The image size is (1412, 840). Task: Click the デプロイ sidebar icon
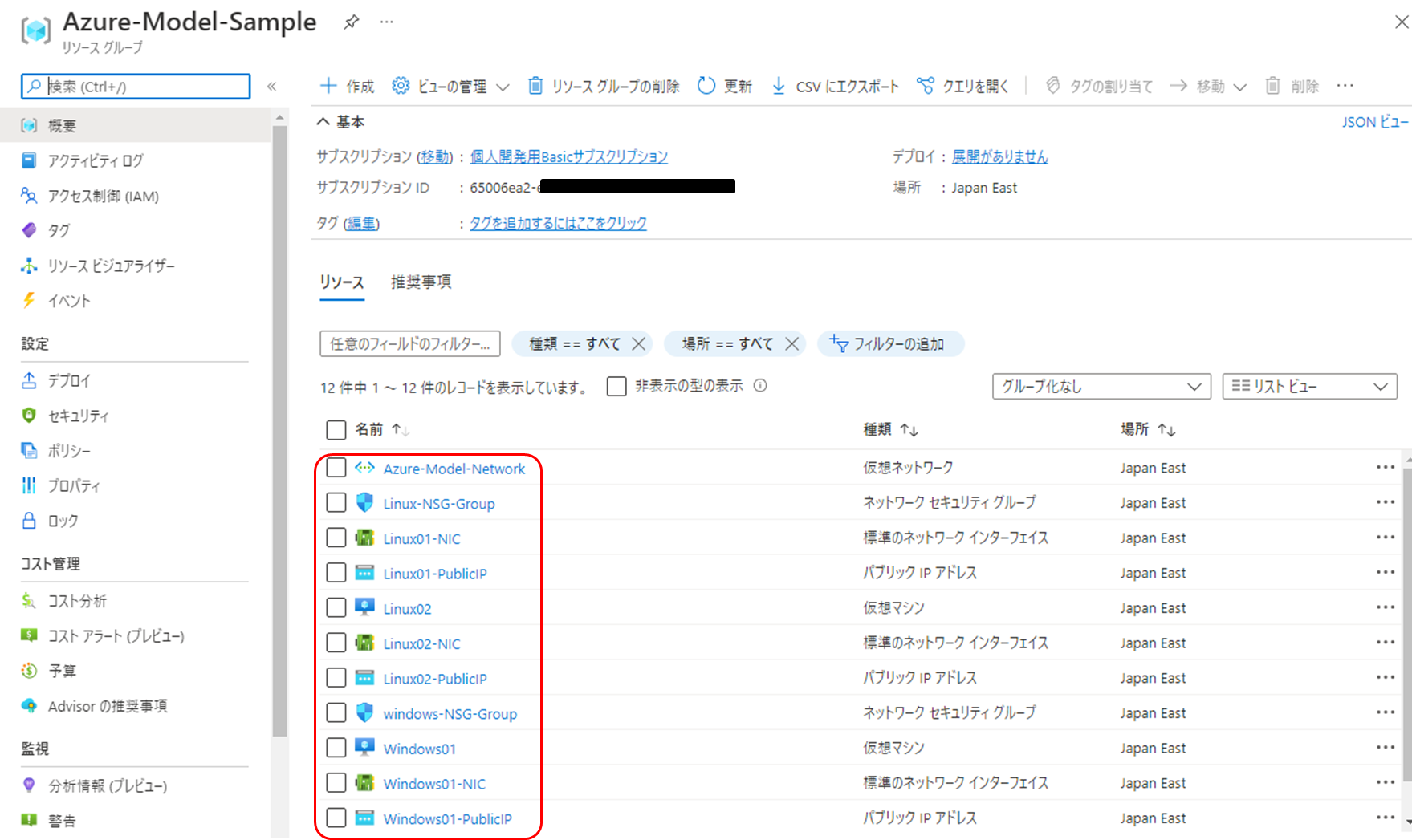tap(29, 380)
